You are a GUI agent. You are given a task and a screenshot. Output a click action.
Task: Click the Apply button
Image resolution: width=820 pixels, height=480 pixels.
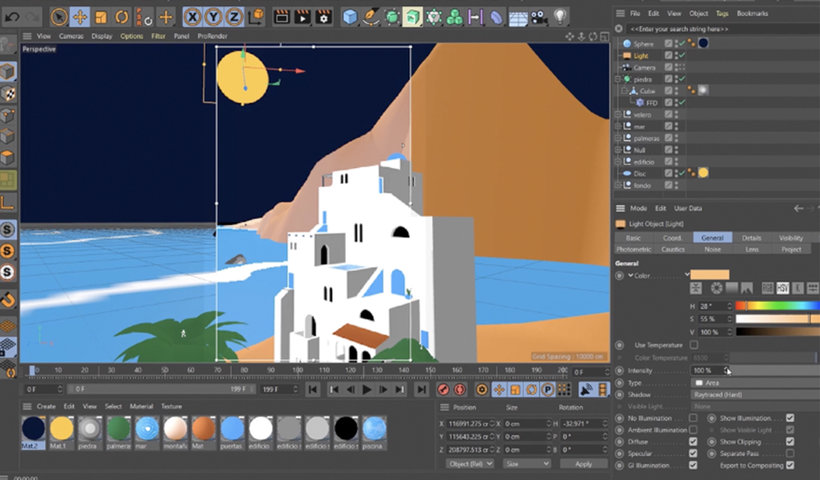pyautogui.click(x=583, y=464)
